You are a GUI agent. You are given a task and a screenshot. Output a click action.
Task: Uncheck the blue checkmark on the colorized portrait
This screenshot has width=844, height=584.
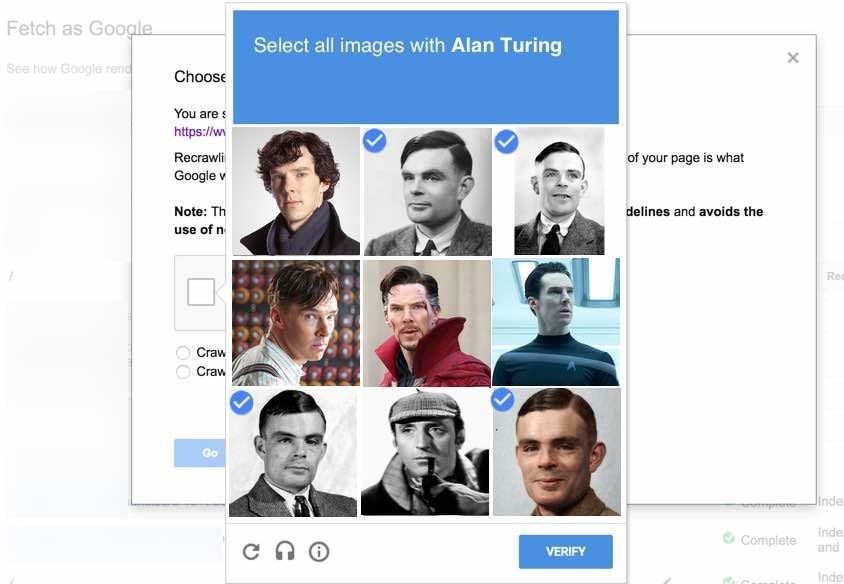(x=503, y=400)
